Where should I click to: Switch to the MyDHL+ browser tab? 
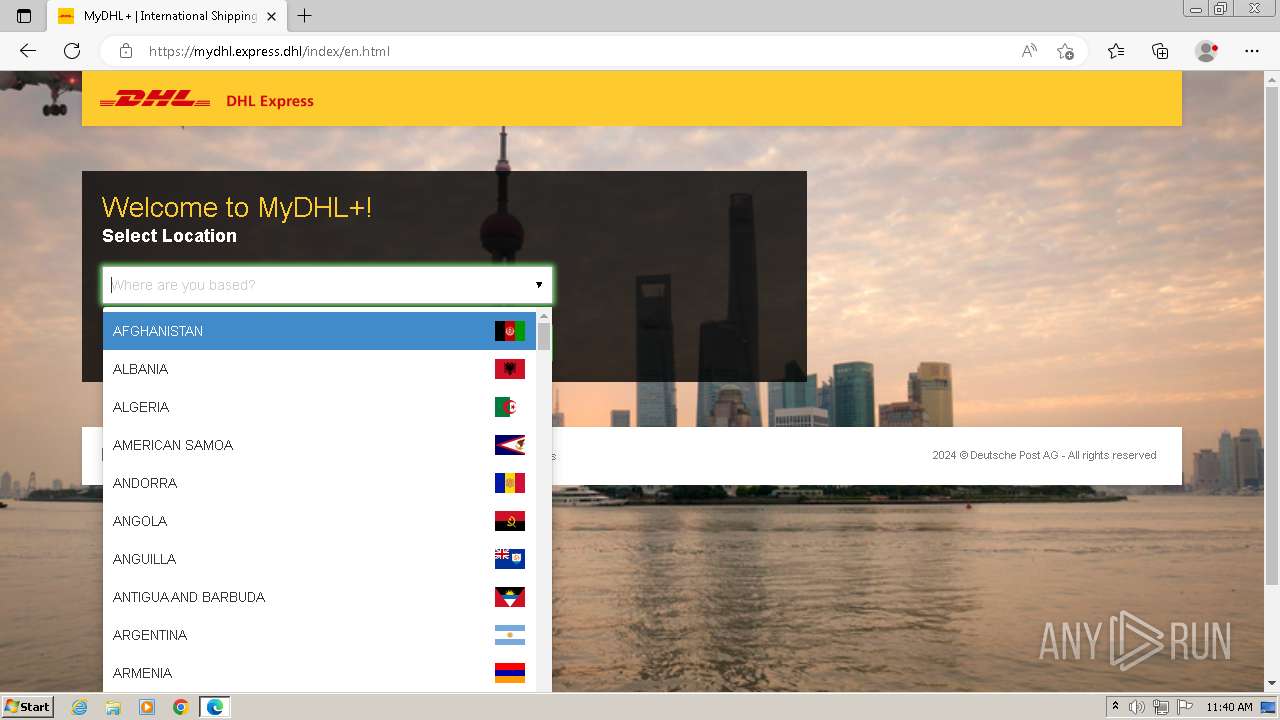(x=167, y=16)
